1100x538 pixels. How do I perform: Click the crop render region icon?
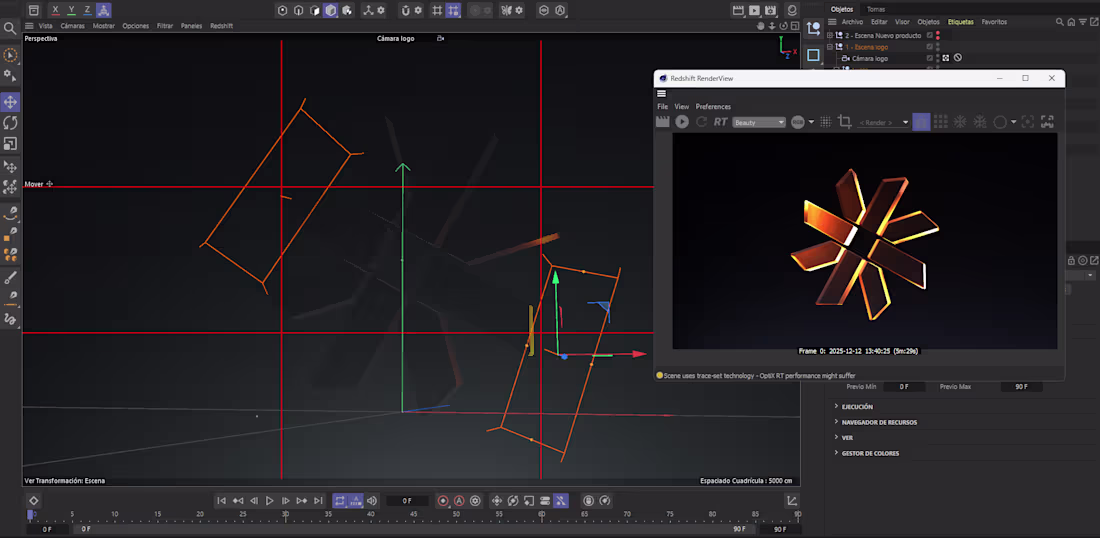(x=845, y=122)
